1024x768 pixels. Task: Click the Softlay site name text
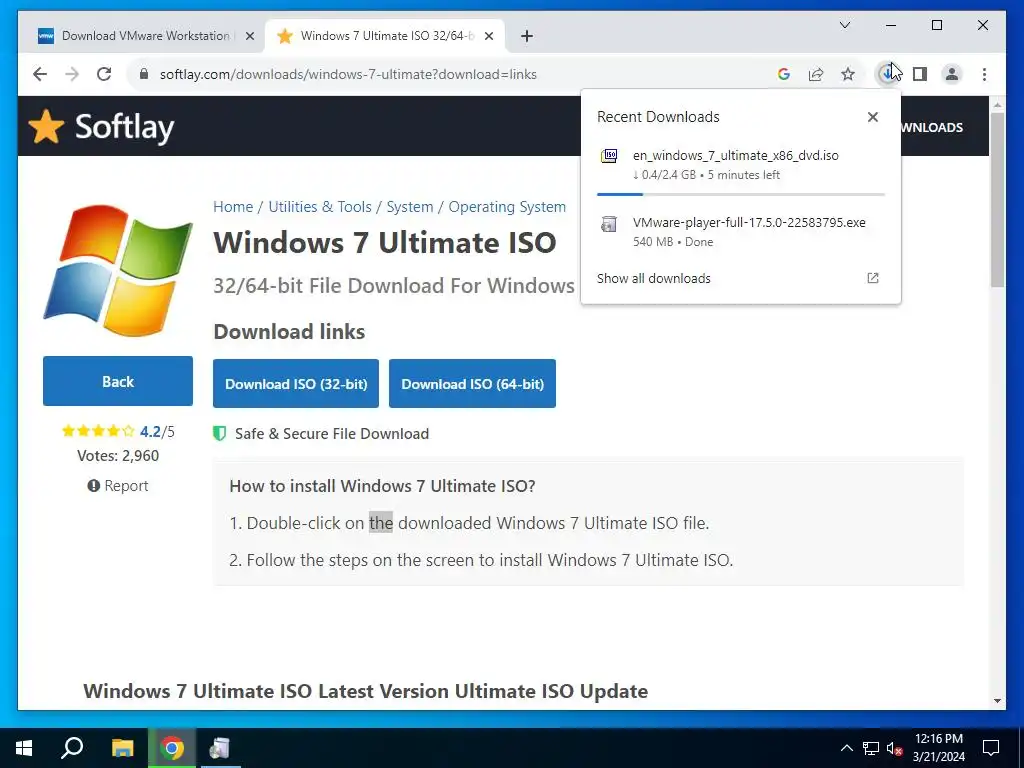(124, 127)
